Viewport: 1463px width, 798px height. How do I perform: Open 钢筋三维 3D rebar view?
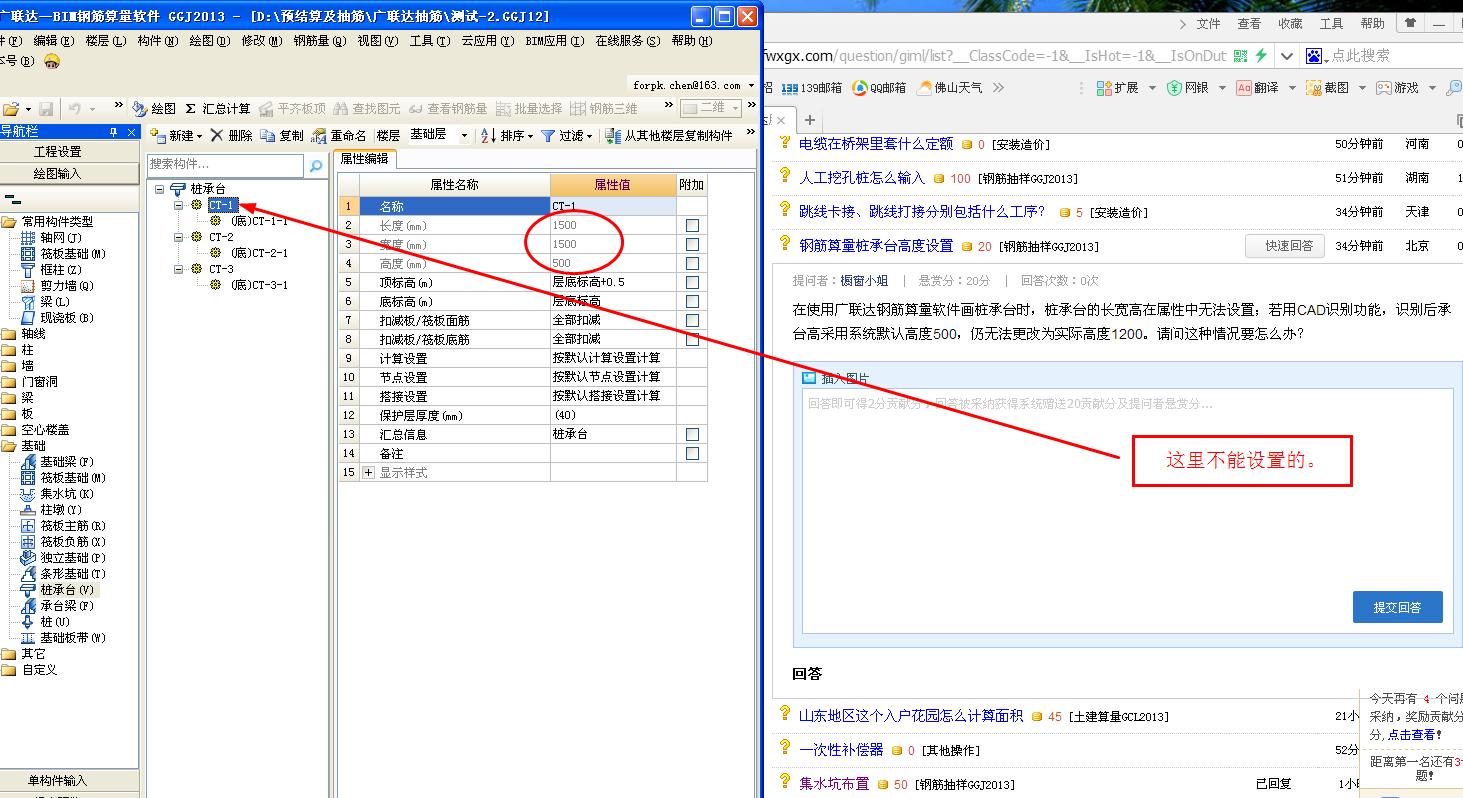604,108
